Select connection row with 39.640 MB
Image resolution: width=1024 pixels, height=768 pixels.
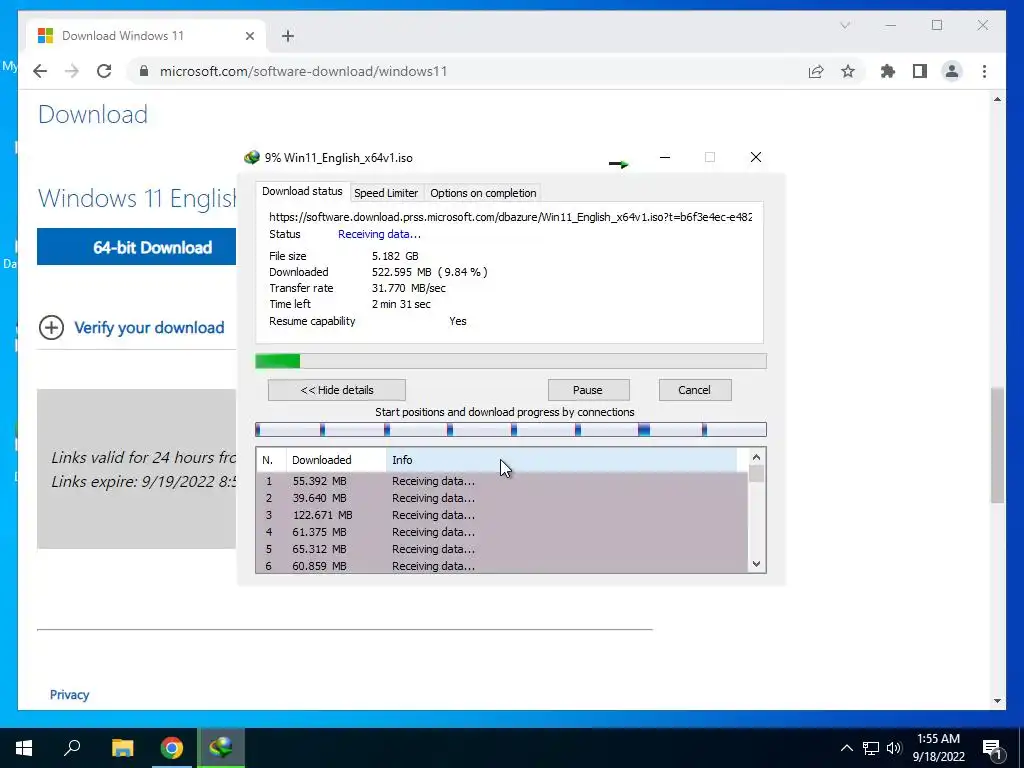click(x=502, y=498)
